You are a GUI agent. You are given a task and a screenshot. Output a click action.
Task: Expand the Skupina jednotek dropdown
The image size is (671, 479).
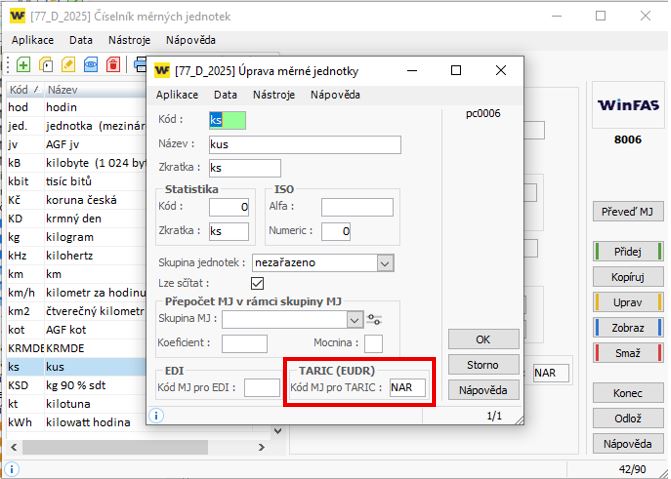coord(385,263)
